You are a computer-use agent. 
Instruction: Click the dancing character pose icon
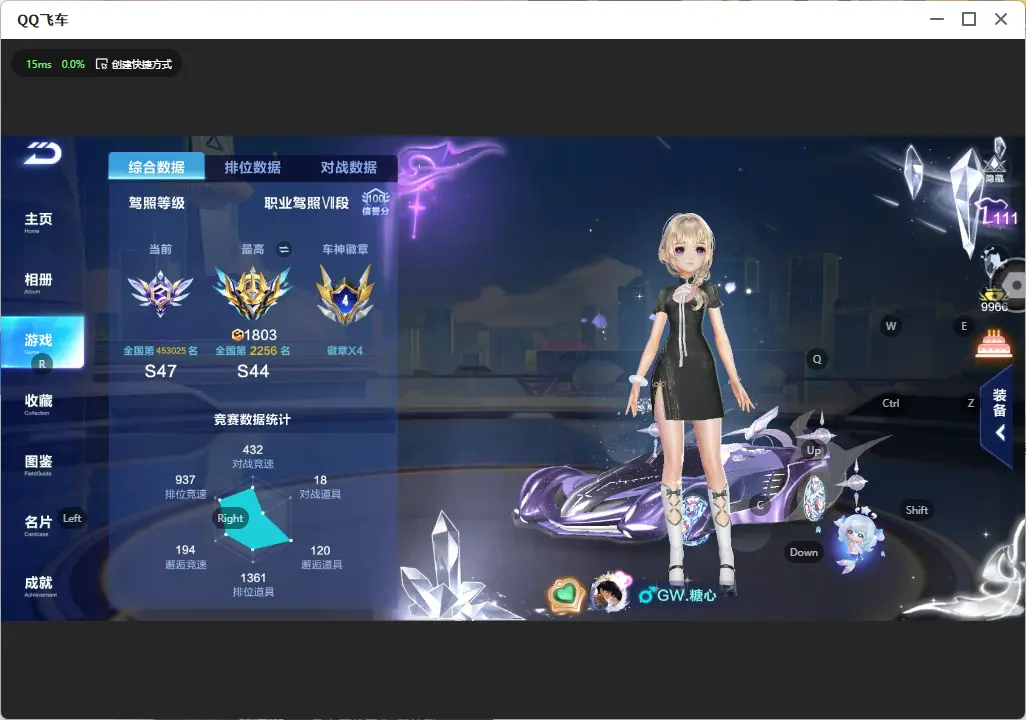(x=993, y=264)
